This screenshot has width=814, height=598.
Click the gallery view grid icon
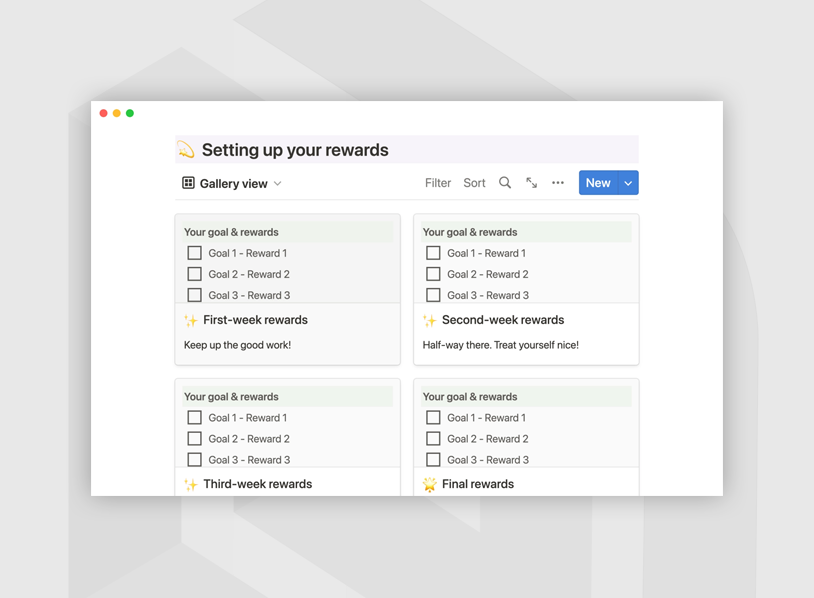coord(188,183)
